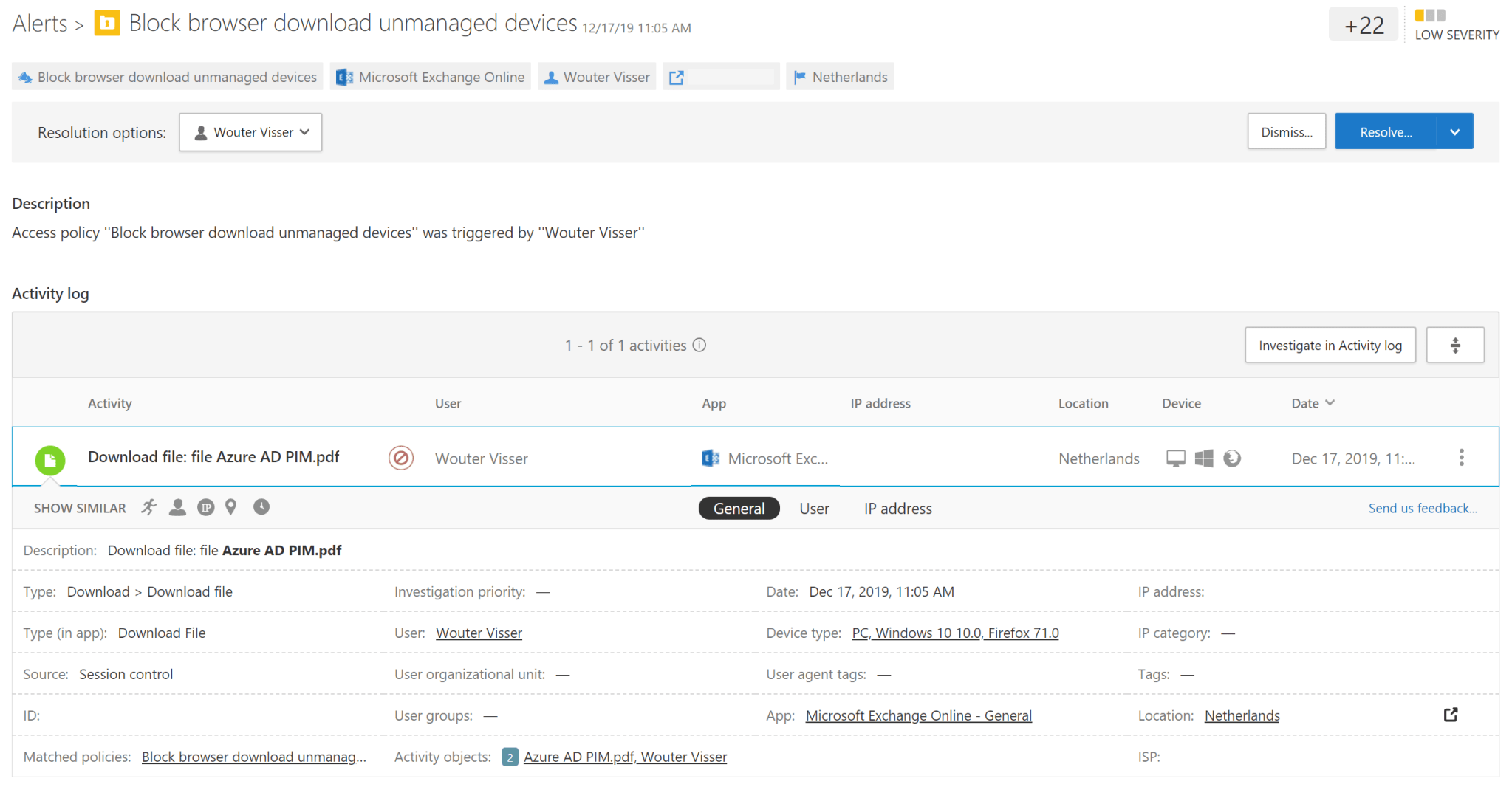Click the running-figure Show Similar activity icon
The width and height of the screenshot is (1512, 787).
pos(148,507)
